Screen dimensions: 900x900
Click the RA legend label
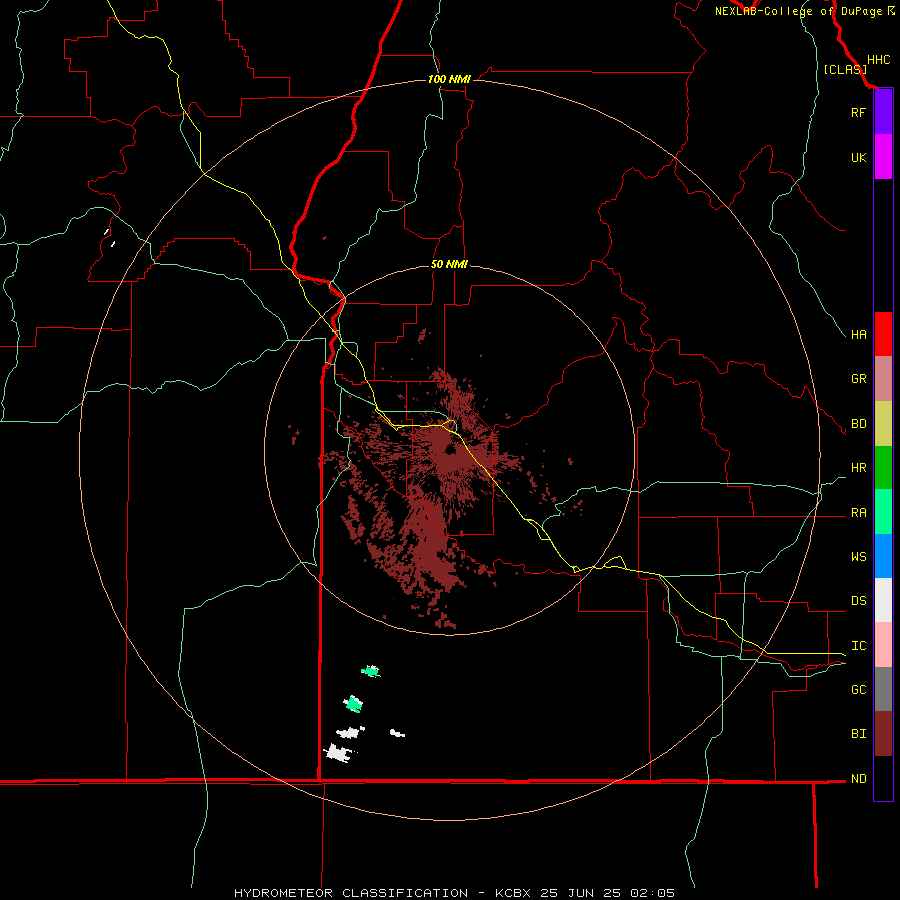[x=858, y=513]
